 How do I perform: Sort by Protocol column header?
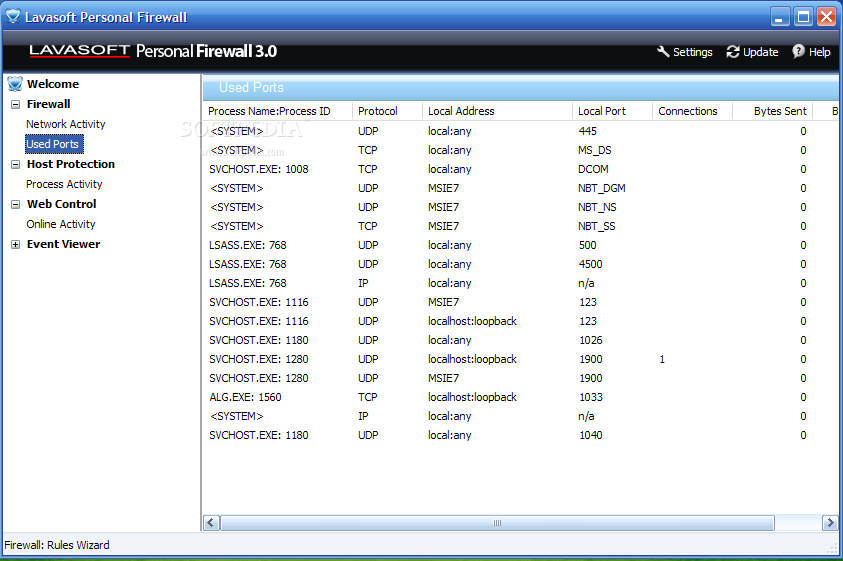point(387,111)
